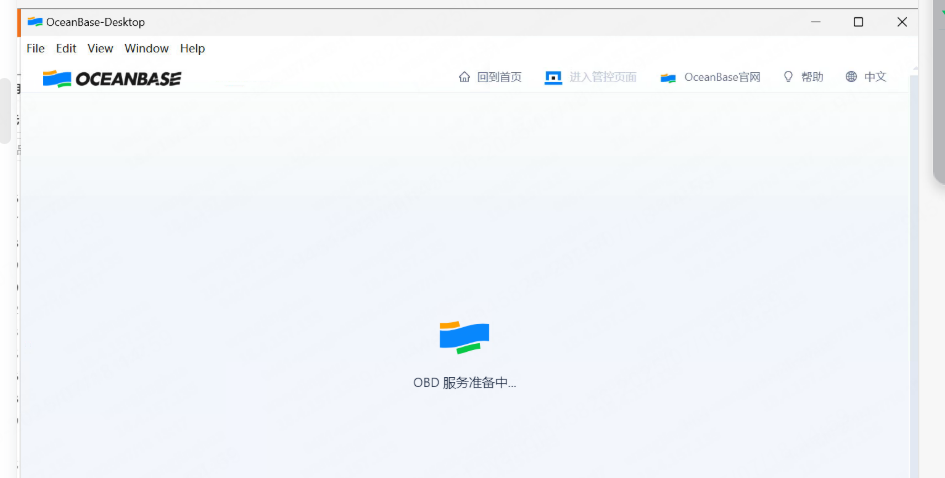
Task: Click the lightbulb help icon
Action: (x=788, y=77)
